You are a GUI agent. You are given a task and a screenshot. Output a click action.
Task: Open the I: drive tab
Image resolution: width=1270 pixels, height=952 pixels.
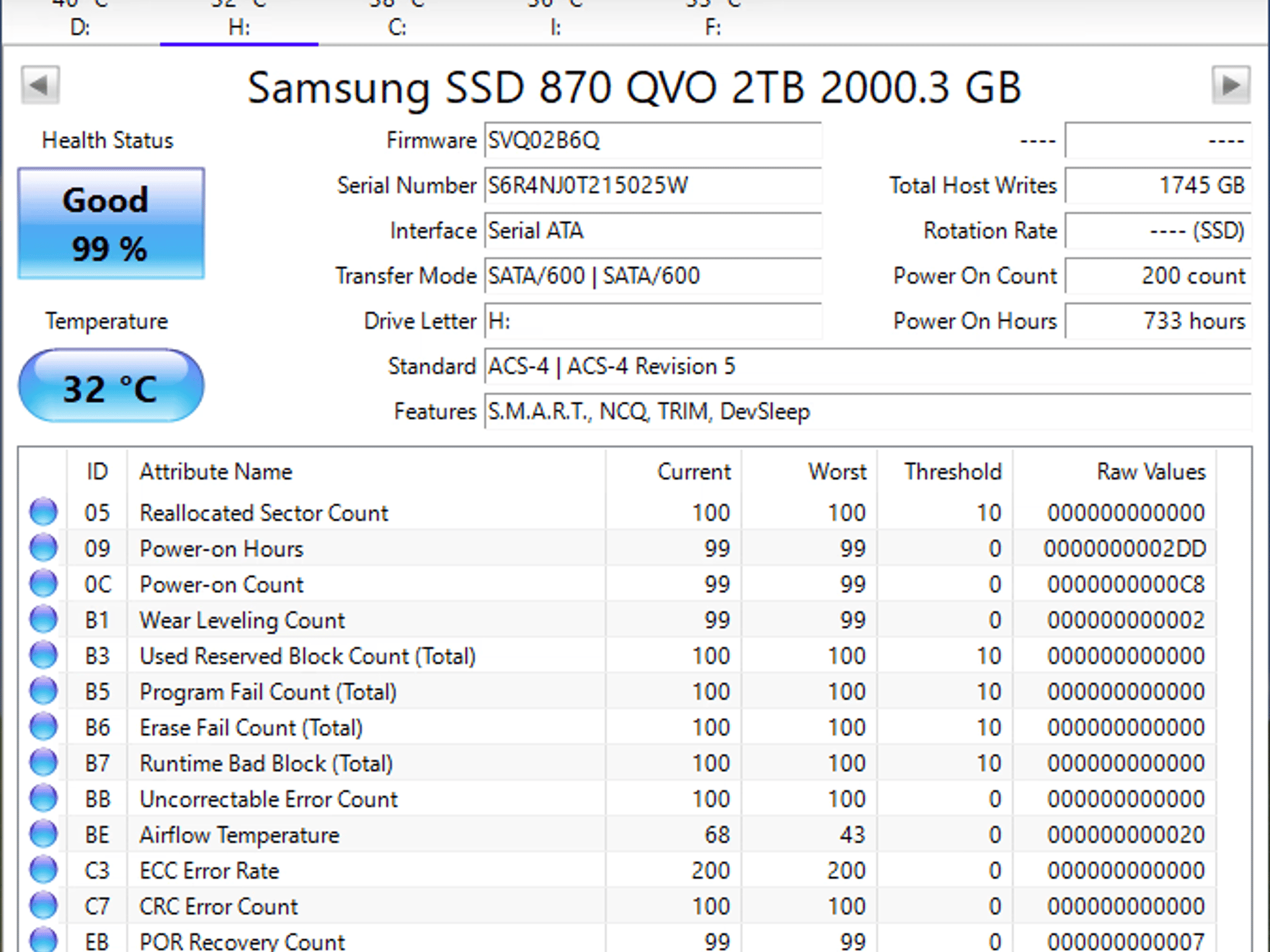[556, 22]
